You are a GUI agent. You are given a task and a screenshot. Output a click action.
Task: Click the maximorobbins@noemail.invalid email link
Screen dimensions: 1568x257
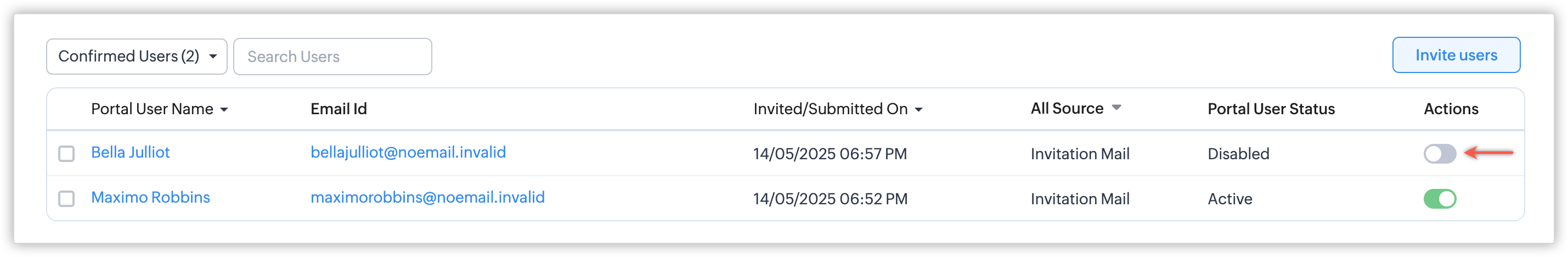click(427, 197)
